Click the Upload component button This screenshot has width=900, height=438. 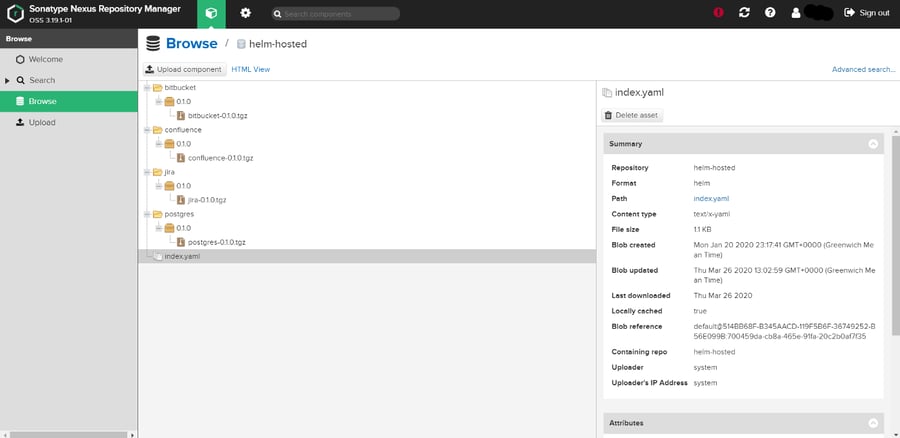pos(185,69)
